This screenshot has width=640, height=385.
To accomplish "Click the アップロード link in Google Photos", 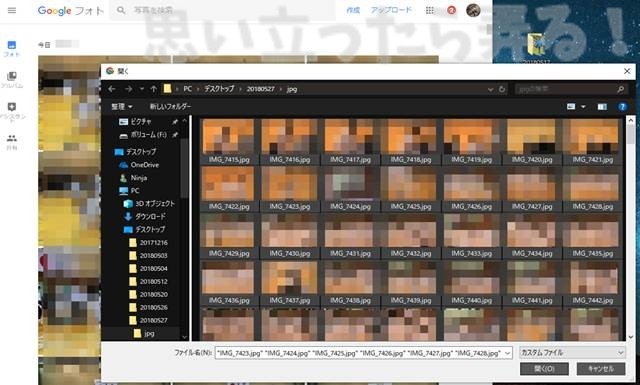I will 391,10.
